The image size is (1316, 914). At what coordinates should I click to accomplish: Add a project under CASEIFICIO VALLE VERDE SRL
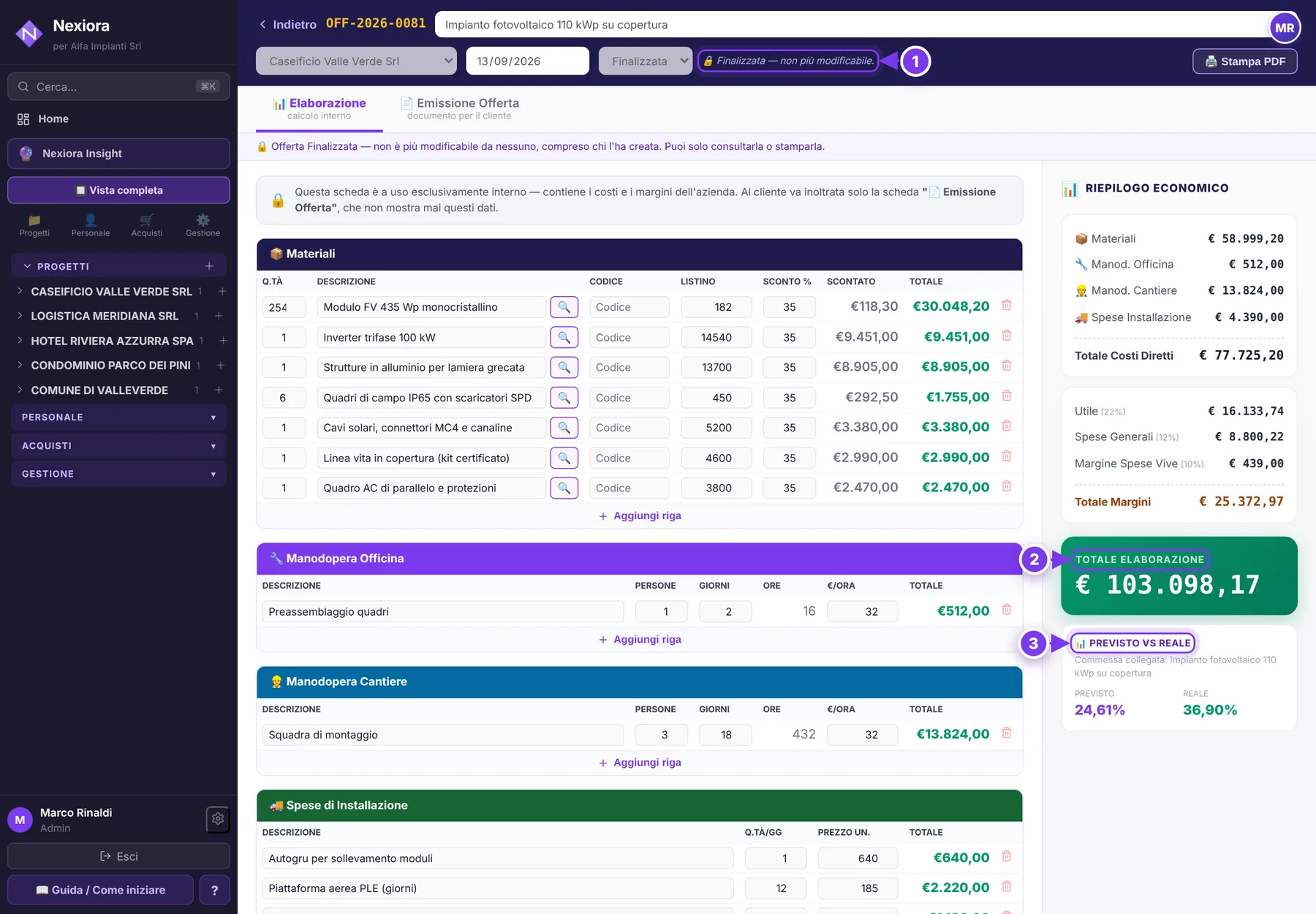pos(222,292)
